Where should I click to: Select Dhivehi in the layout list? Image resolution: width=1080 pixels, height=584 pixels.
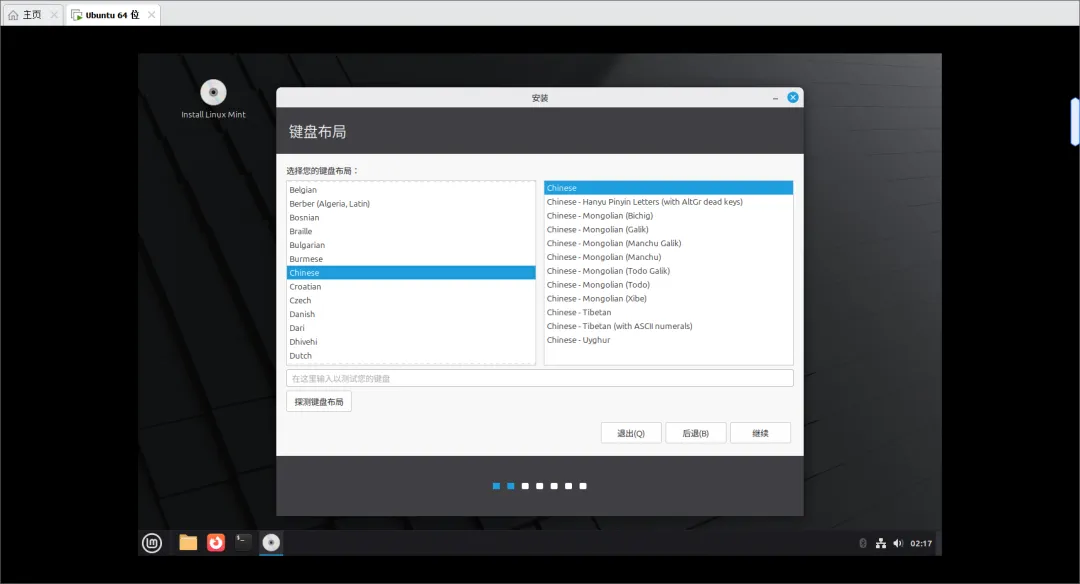pos(411,342)
